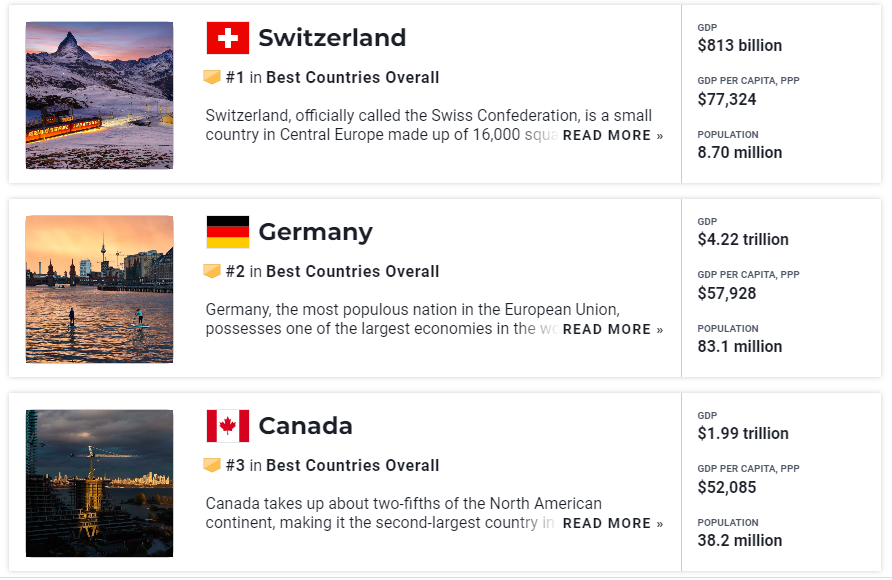Expand Canada description with READ MORE
This screenshot has height=580, width=892.
[x=613, y=523]
